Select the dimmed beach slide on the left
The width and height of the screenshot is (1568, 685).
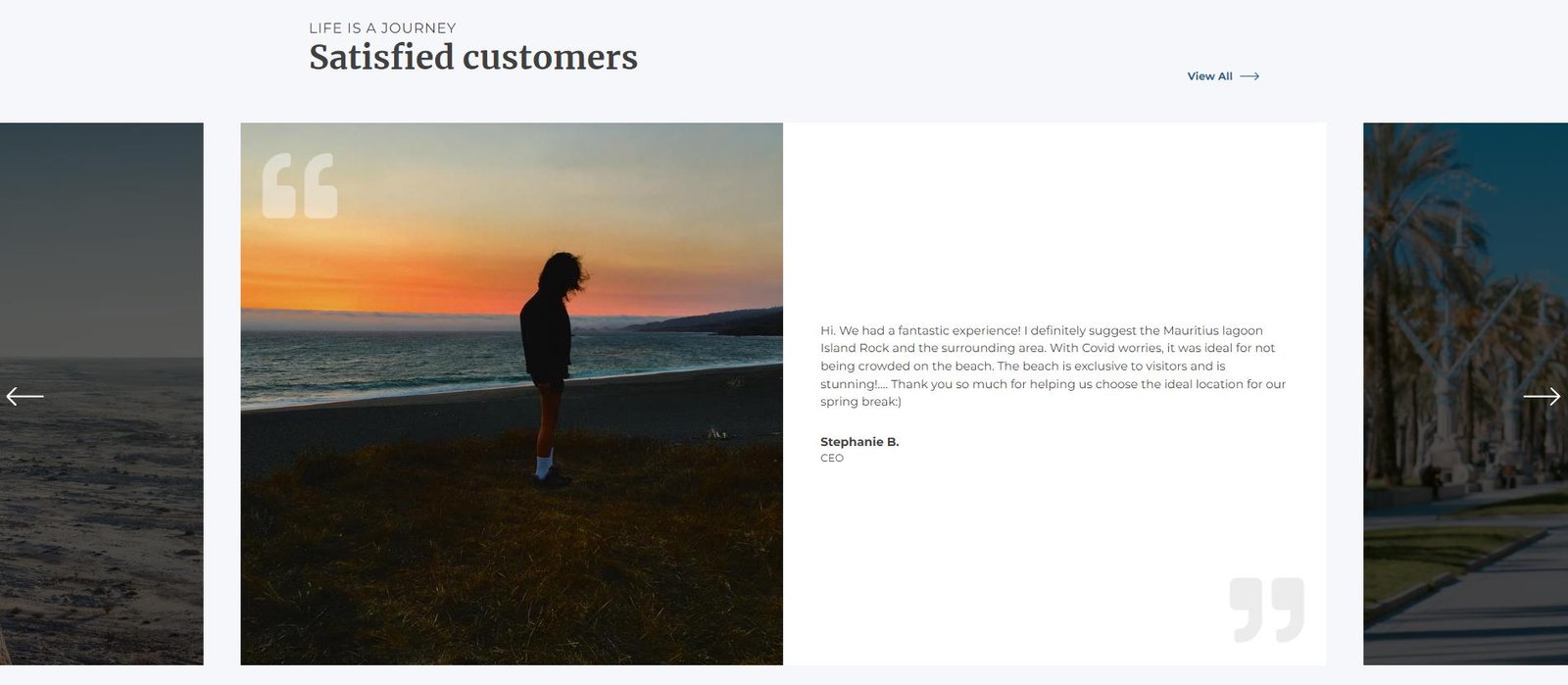click(102, 393)
